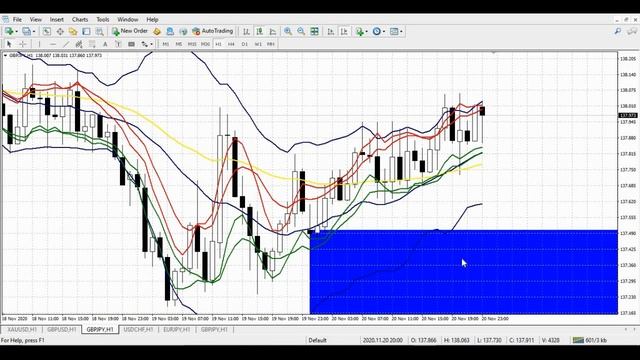Image resolution: width=640 pixels, height=360 pixels.
Task: Toggle AutoTrading on or off
Action: (x=212, y=31)
